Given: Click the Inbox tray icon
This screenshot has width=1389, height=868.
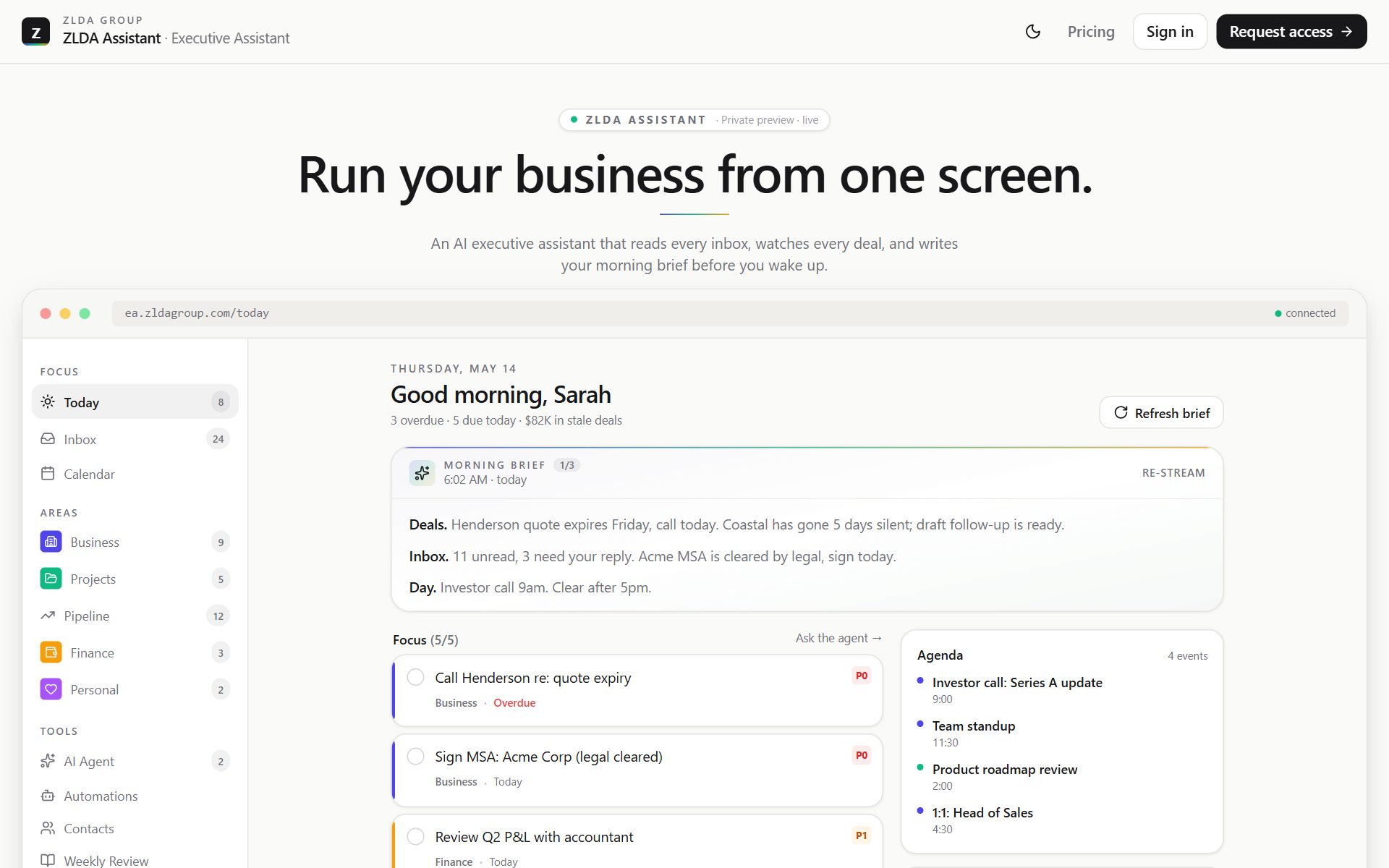Looking at the screenshot, I should coord(48,438).
